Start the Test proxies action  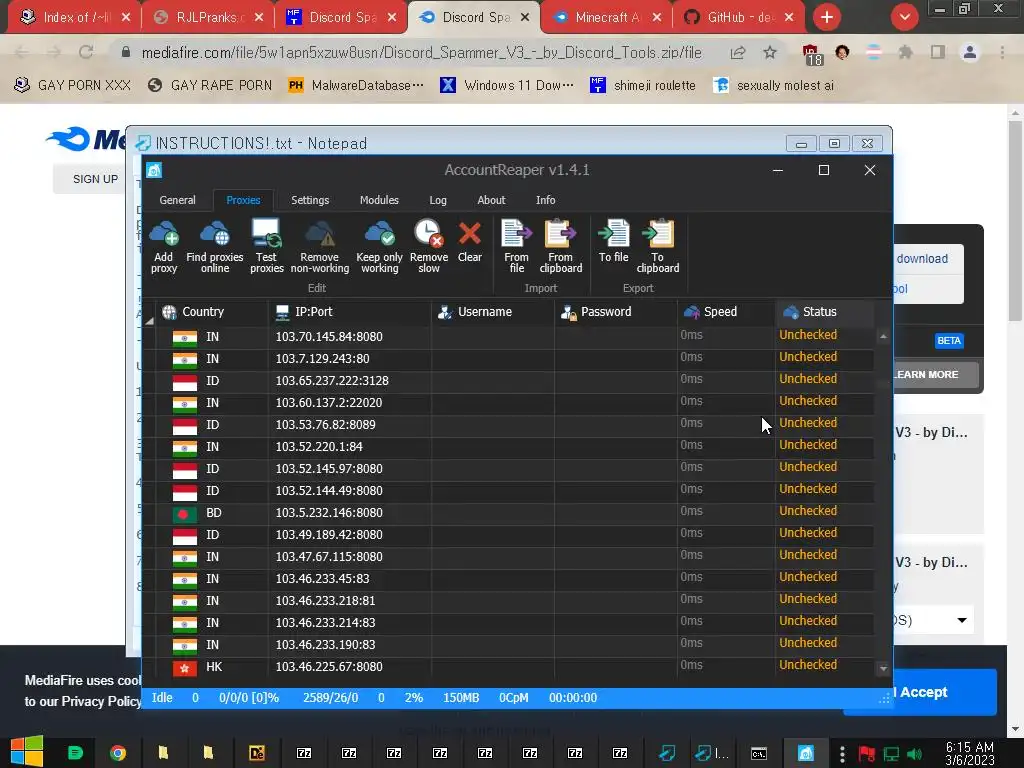click(x=266, y=246)
